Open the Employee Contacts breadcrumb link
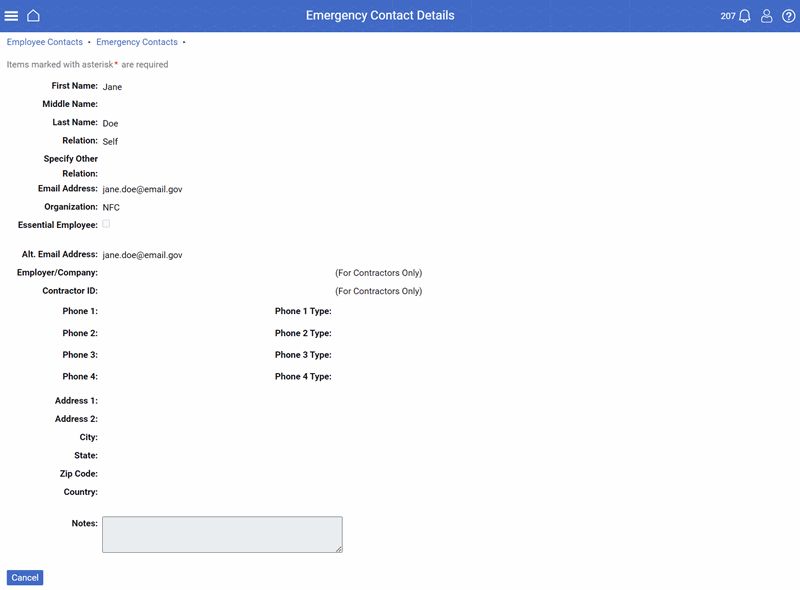The image size is (800, 590). coord(44,42)
